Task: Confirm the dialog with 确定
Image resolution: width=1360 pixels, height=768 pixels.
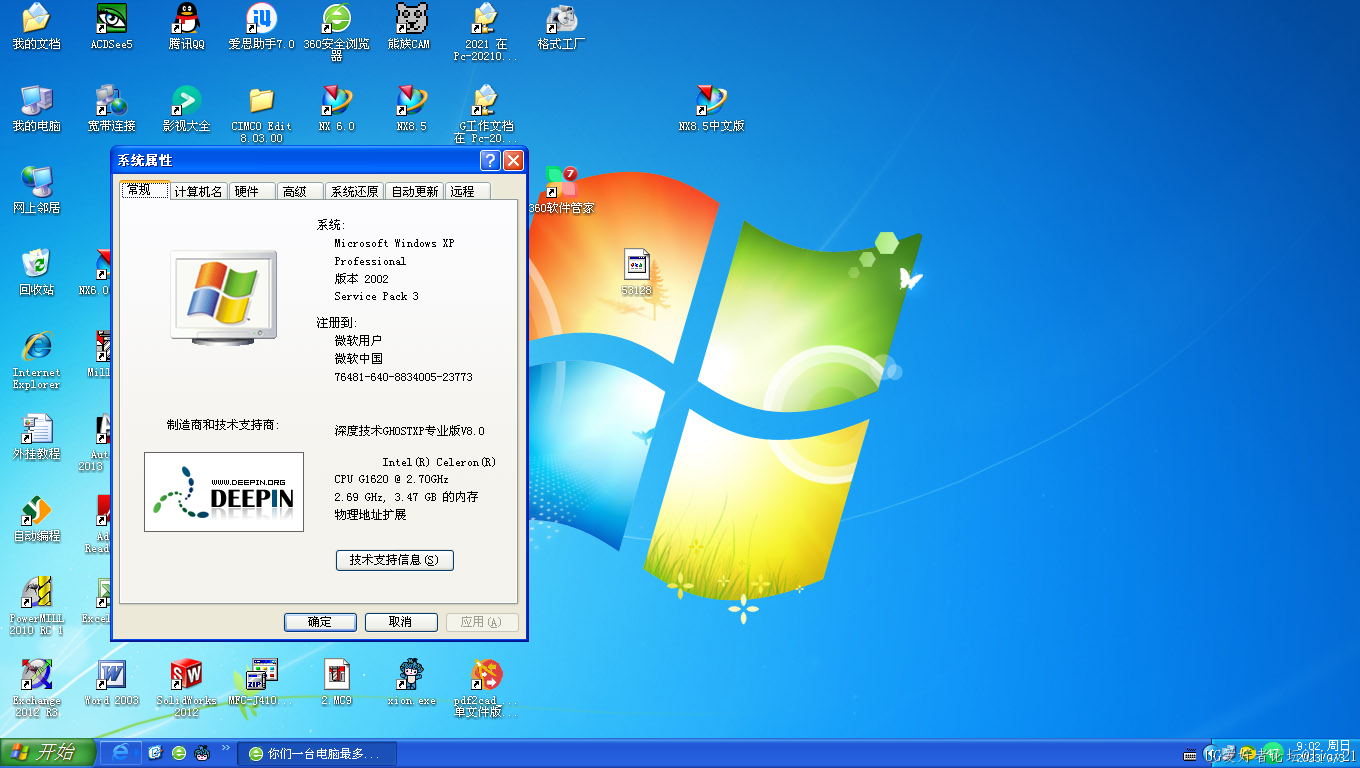Action: pyautogui.click(x=320, y=622)
